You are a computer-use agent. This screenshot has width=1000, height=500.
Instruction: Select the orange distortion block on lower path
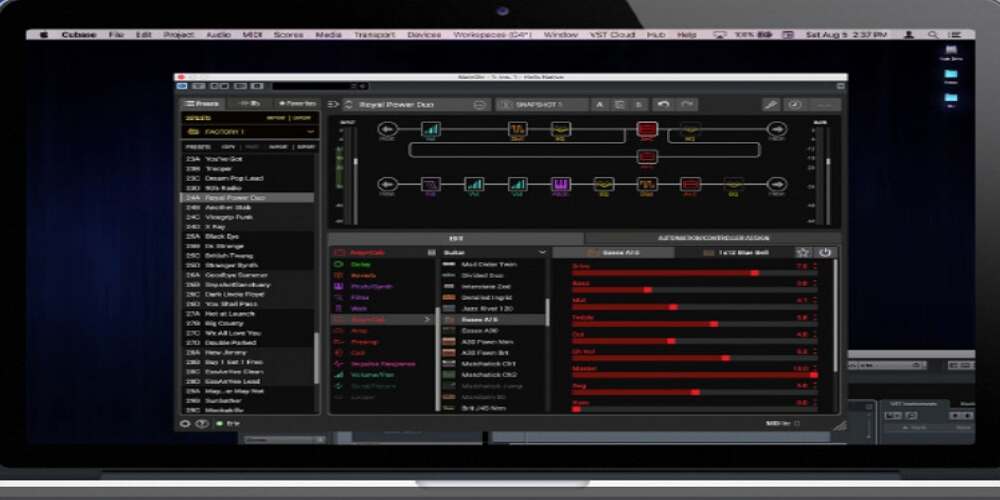click(647, 184)
